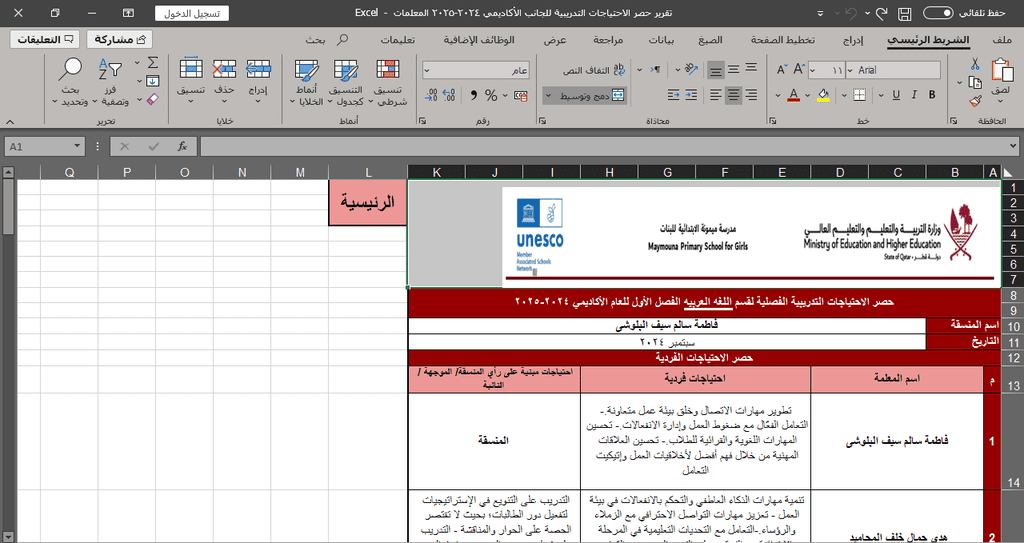The height and width of the screenshot is (543, 1024).
Task: Click the Borders grid icon
Action: pyautogui.click(x=859, y=95)
